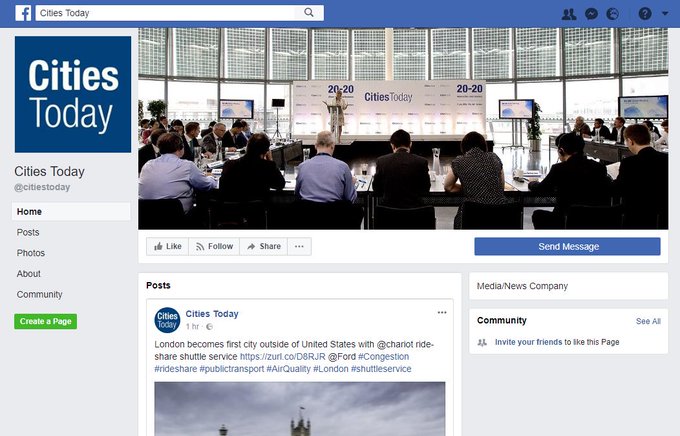
Task: Expand the account dropdown arrow
Action: [665, 14]
